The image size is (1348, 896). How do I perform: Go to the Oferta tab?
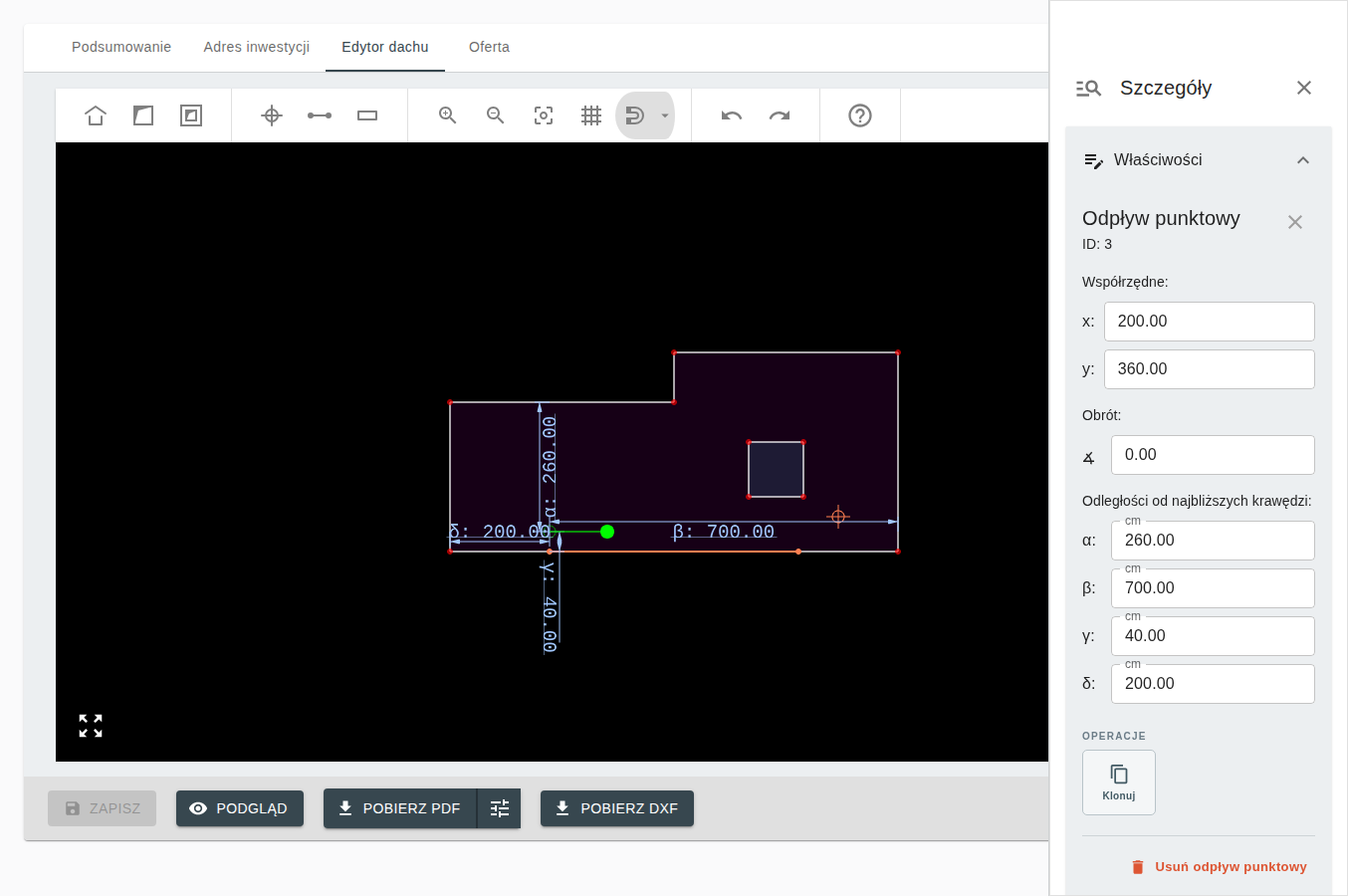[x=489, y=47]
